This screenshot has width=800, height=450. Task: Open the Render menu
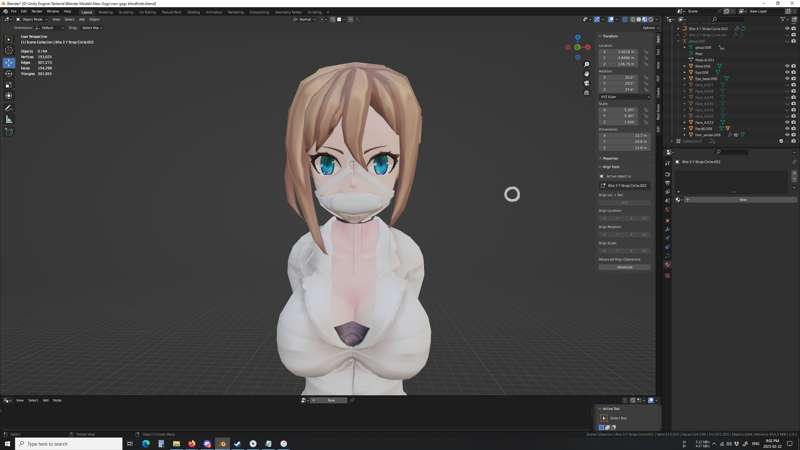37,11
